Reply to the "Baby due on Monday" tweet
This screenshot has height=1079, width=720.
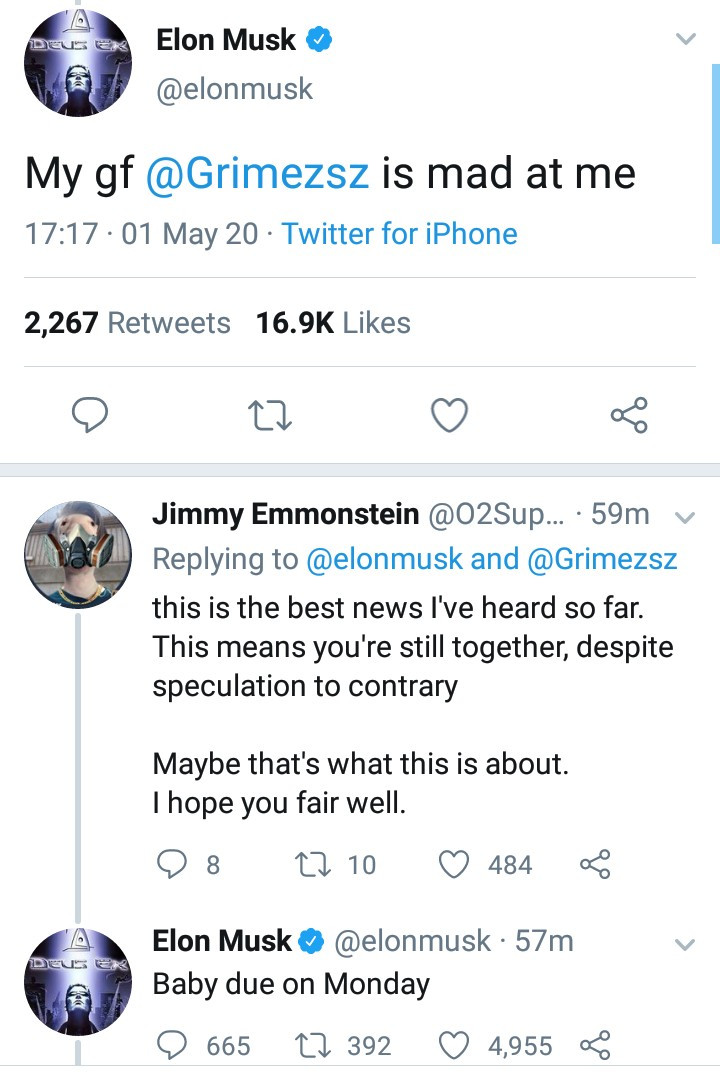click(174, 1046)
